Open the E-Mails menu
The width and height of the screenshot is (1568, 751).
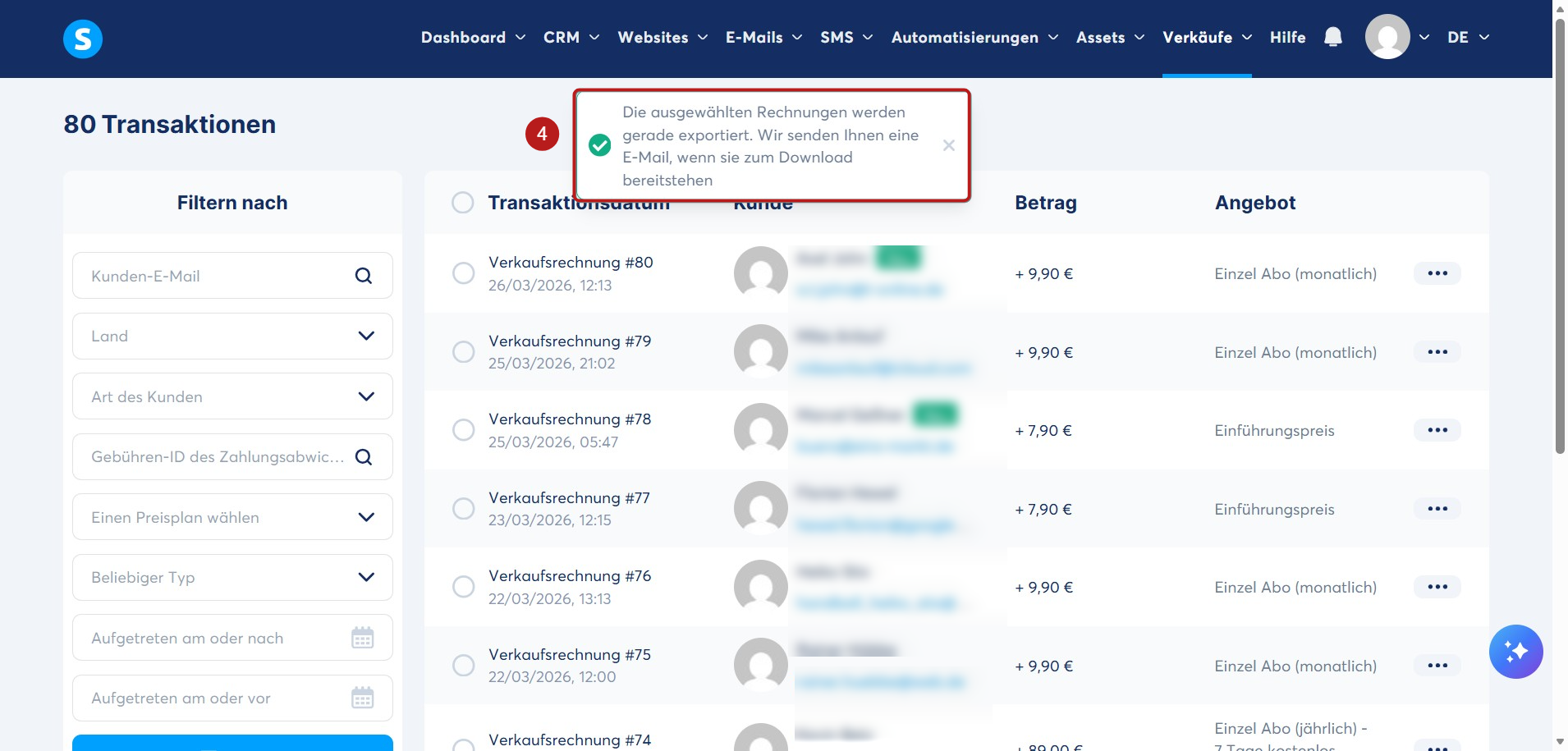763,37
